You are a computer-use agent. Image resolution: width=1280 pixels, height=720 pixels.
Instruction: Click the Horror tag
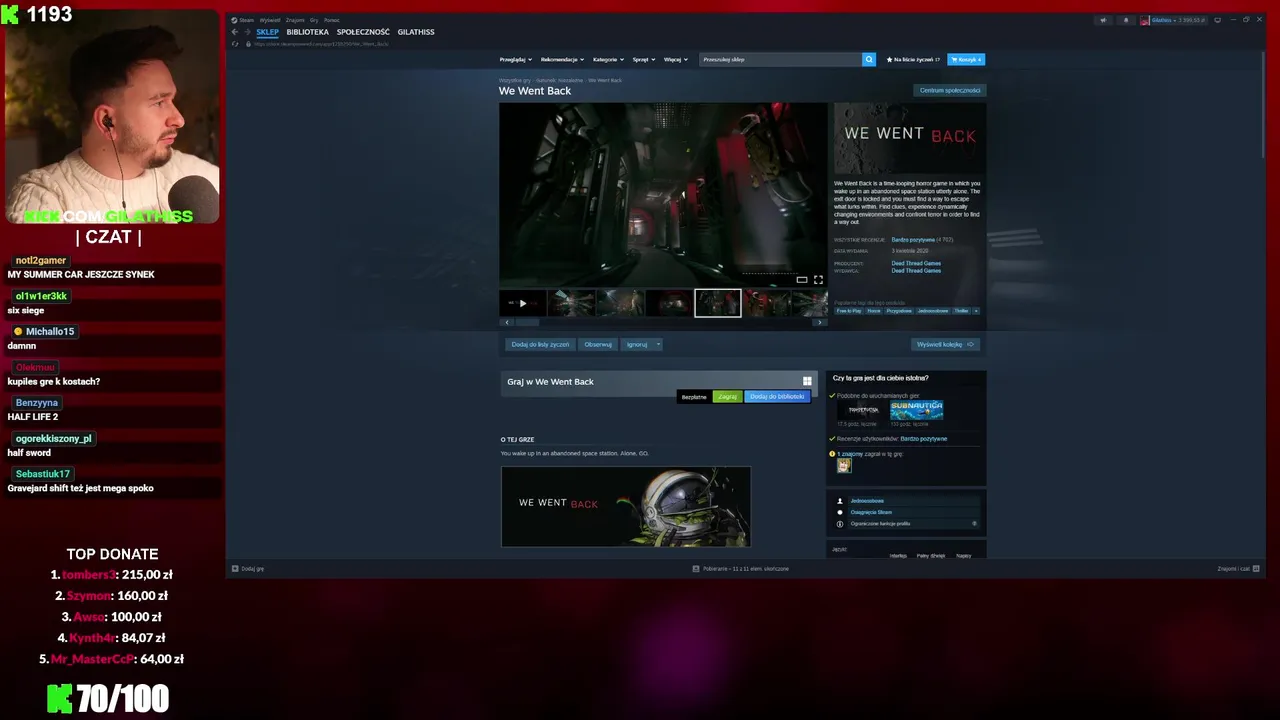point(874,311)
